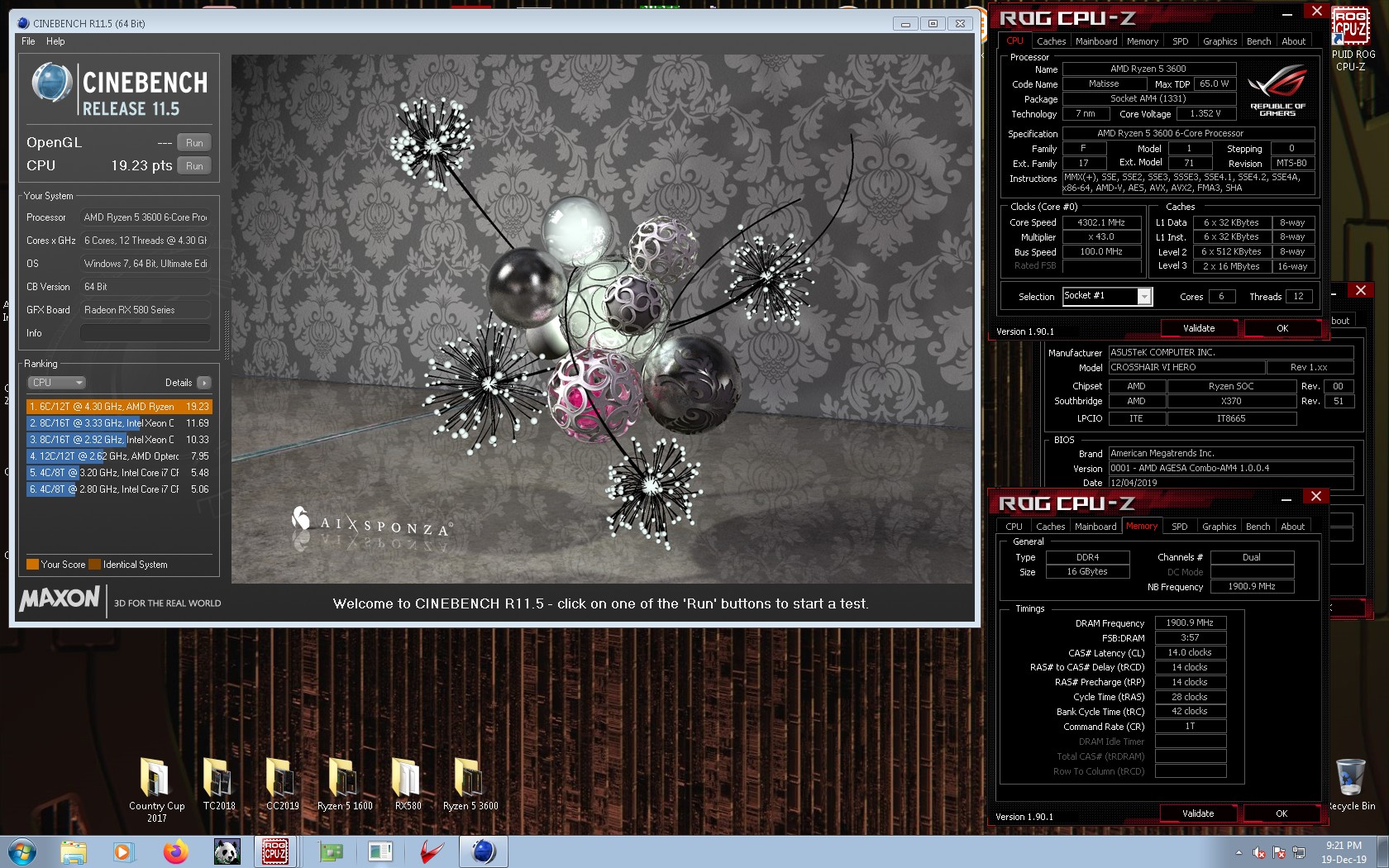The image size is (1389, 868).
Task: Open Windows Explorer from the taskbar
Action: click(x=73, y=851)
